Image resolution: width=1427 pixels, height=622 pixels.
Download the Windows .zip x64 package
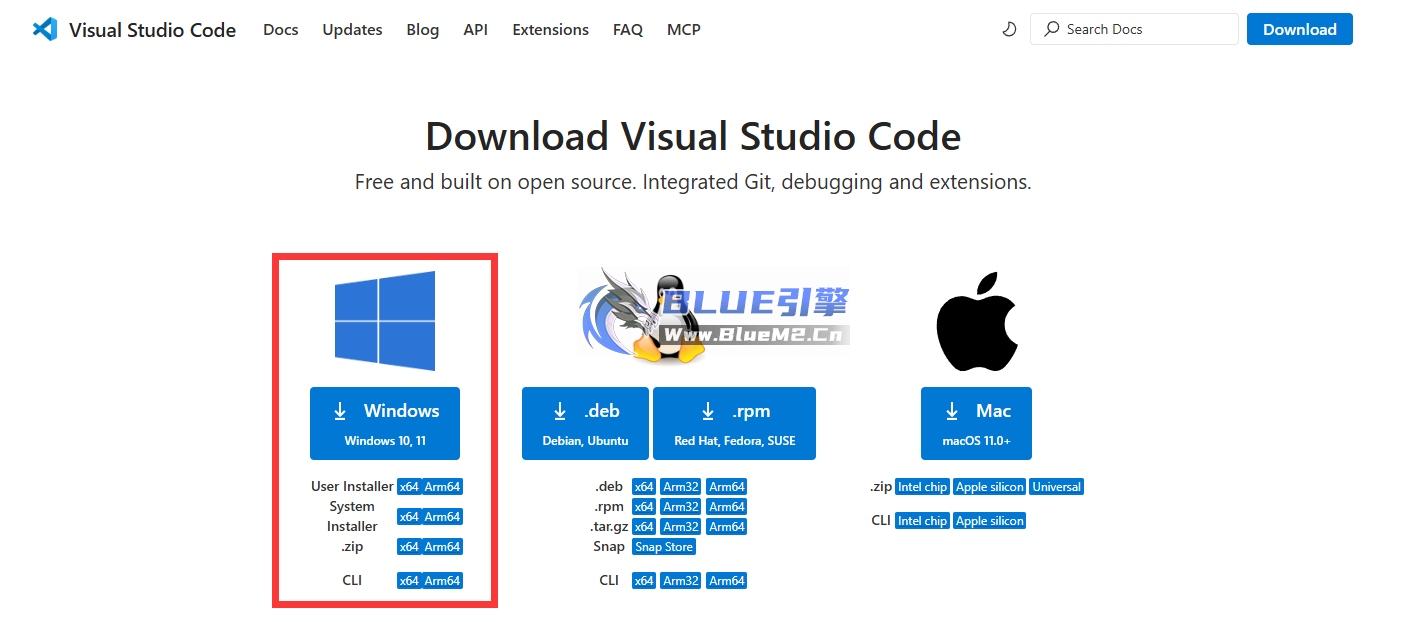click(x=409, y=547)
